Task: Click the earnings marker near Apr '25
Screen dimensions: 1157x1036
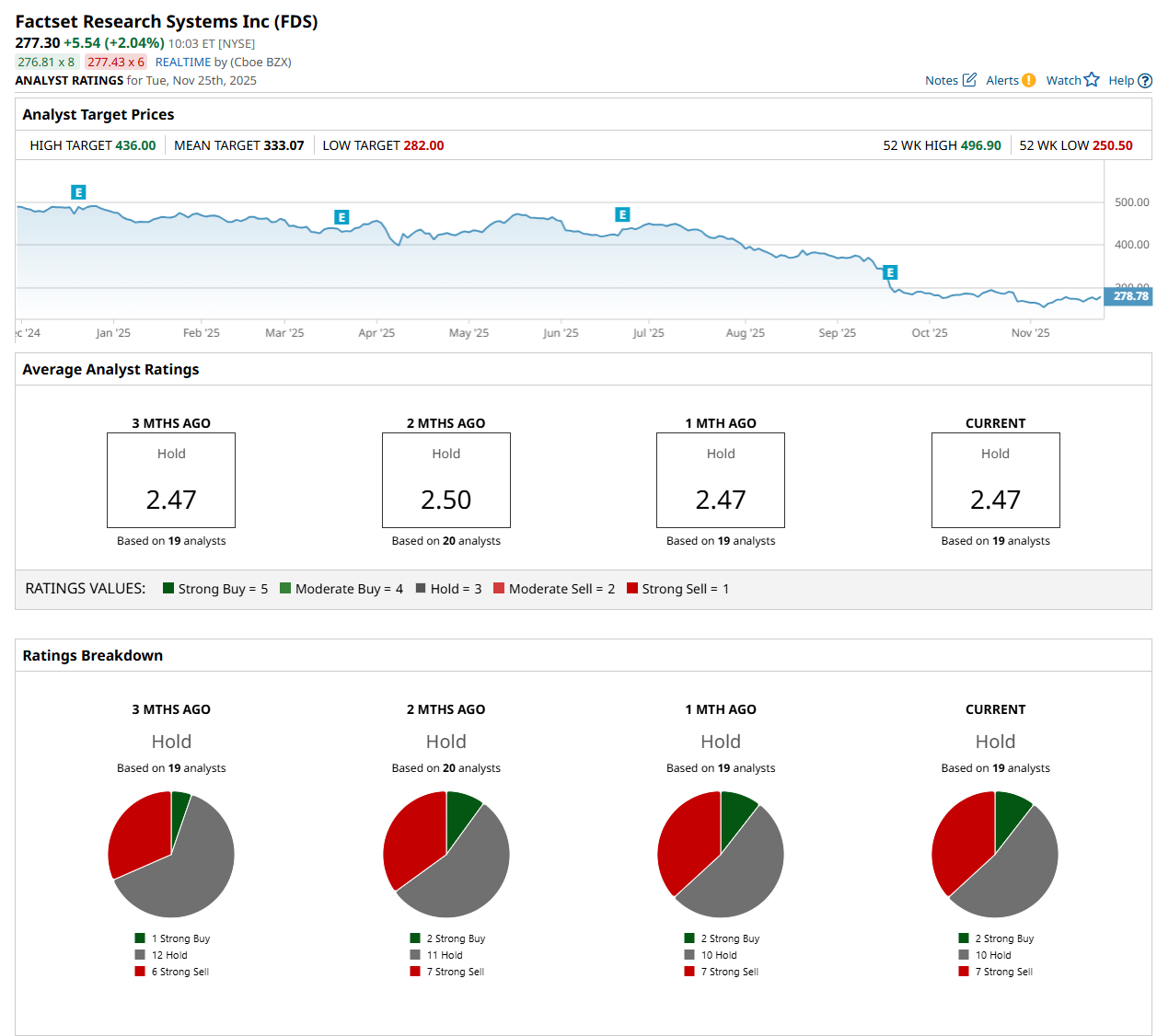Action: pyautogui.click(x=341, y=217)
